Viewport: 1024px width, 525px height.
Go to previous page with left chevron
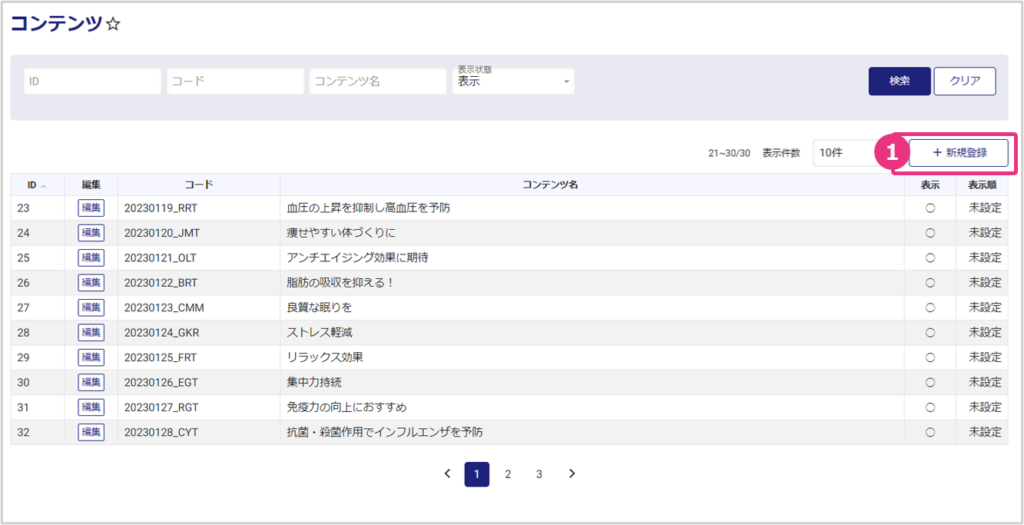click(x=447, y=474)
